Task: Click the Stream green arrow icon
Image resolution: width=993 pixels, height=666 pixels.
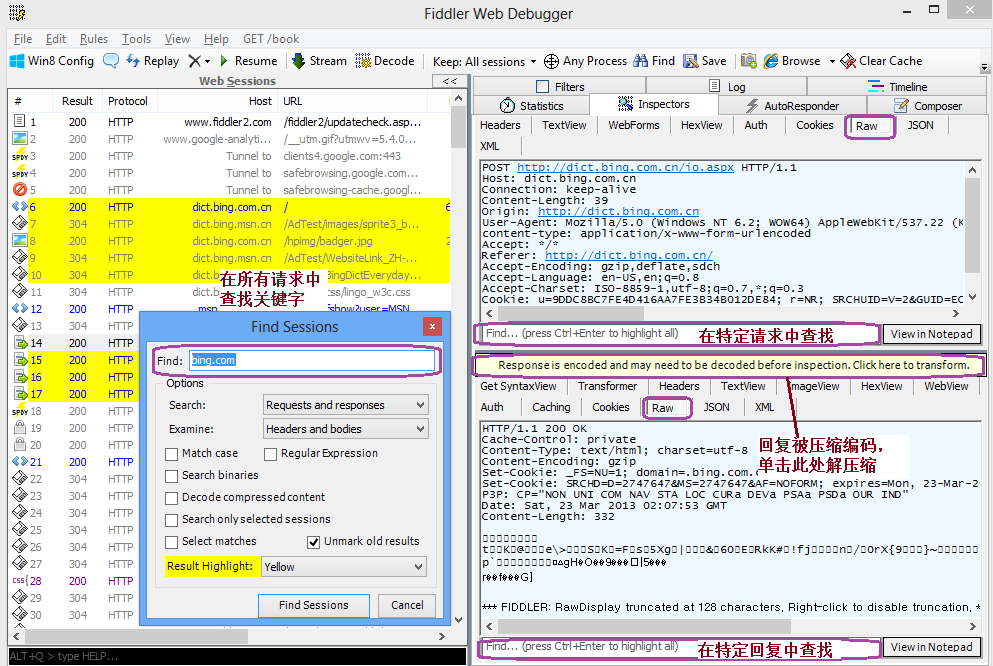Action: click(298, 61)
